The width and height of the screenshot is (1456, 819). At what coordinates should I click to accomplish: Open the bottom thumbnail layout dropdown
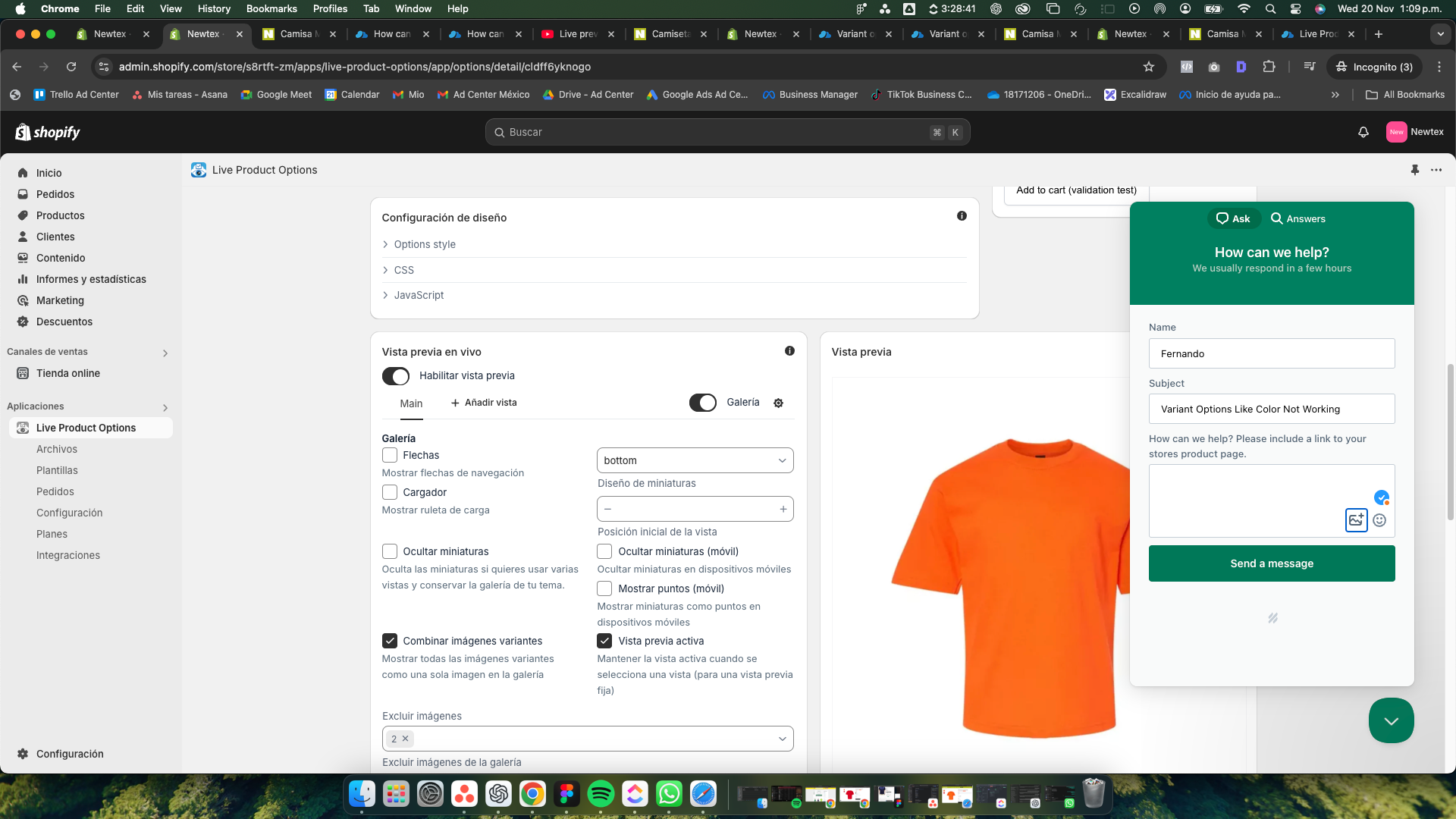coord(695,460)
